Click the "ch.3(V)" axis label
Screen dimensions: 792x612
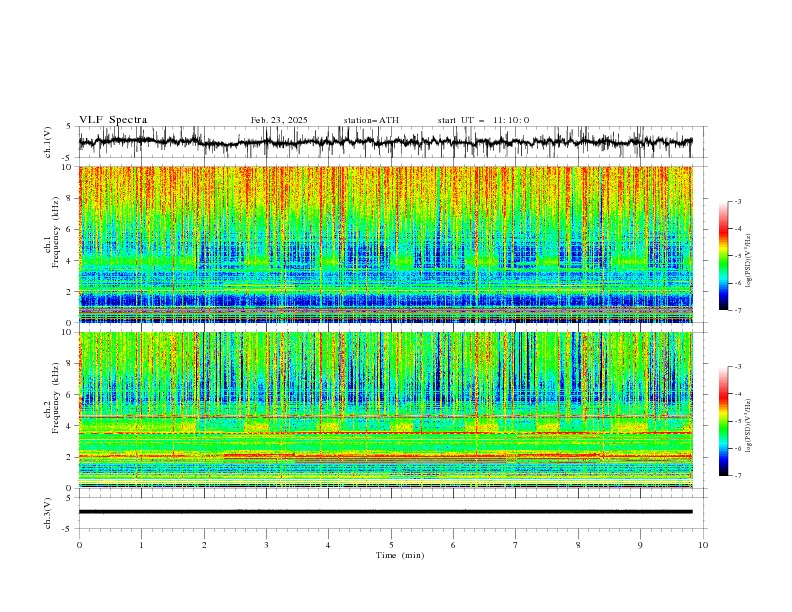tap(48, 514)
